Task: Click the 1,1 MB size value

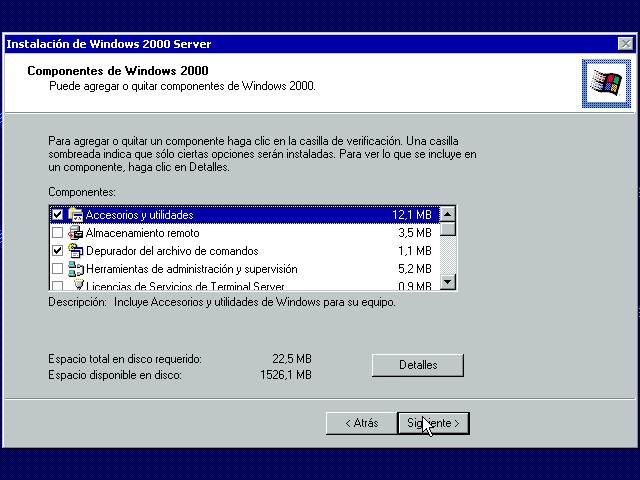Action: click(415, 251)
